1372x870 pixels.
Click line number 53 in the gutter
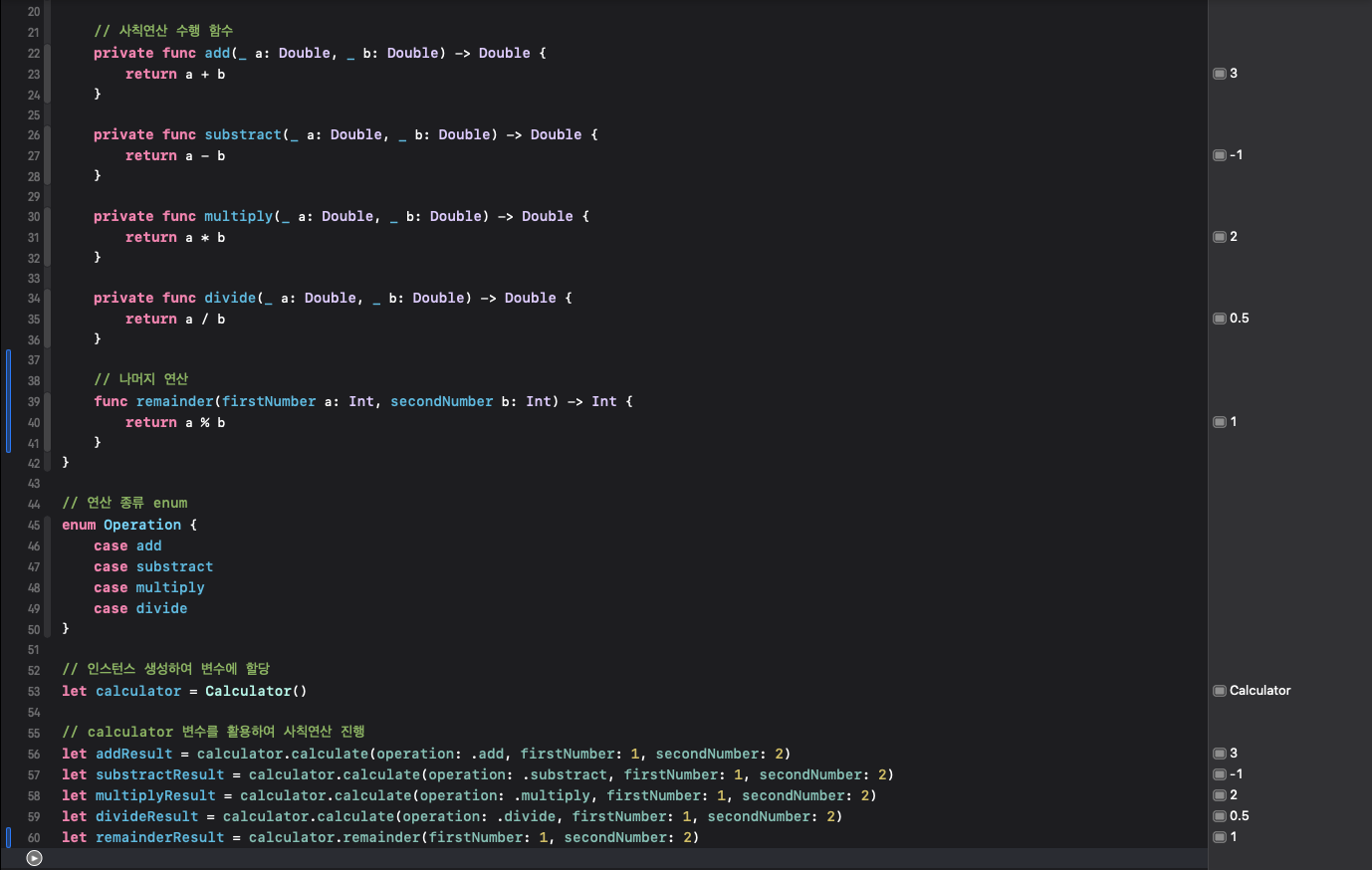(34, 692)
